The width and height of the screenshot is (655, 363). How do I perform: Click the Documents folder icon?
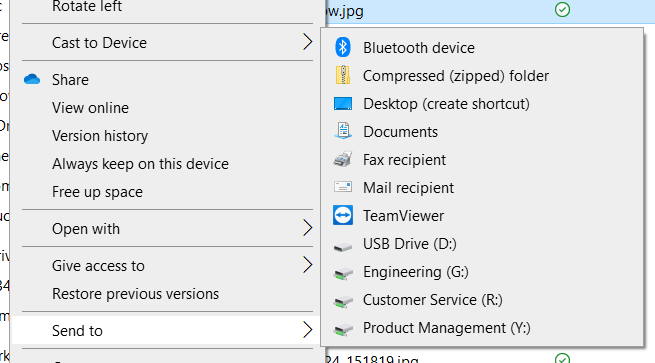(343, 131)
